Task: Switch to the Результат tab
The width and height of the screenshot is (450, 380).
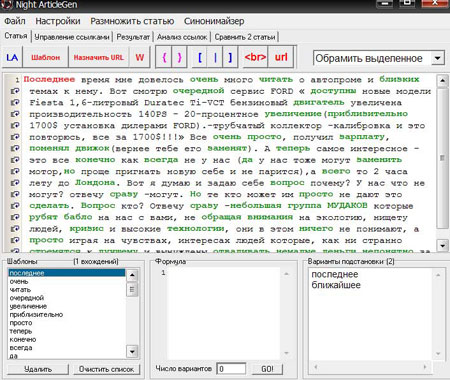Action: (x=133, y=37)
